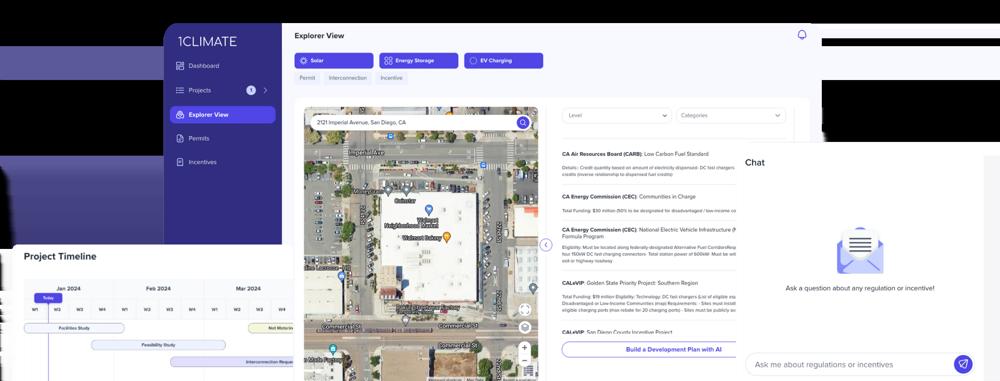Select the Interconnection Request timeline bar

pos(232,362)
